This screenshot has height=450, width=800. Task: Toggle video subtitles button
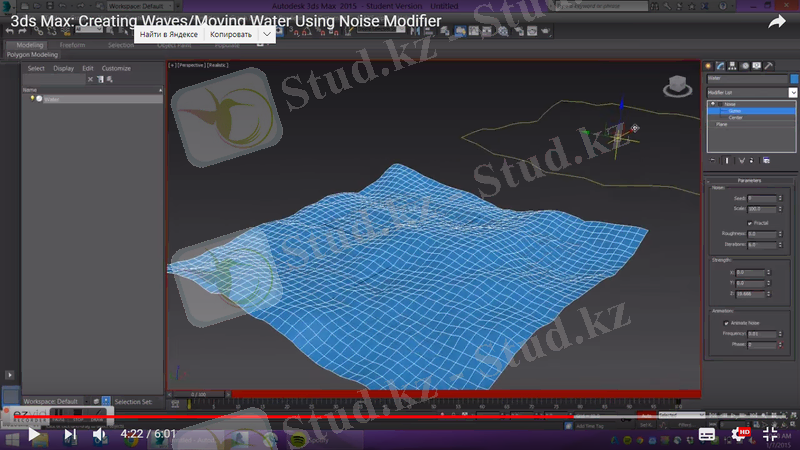(707, 435)
